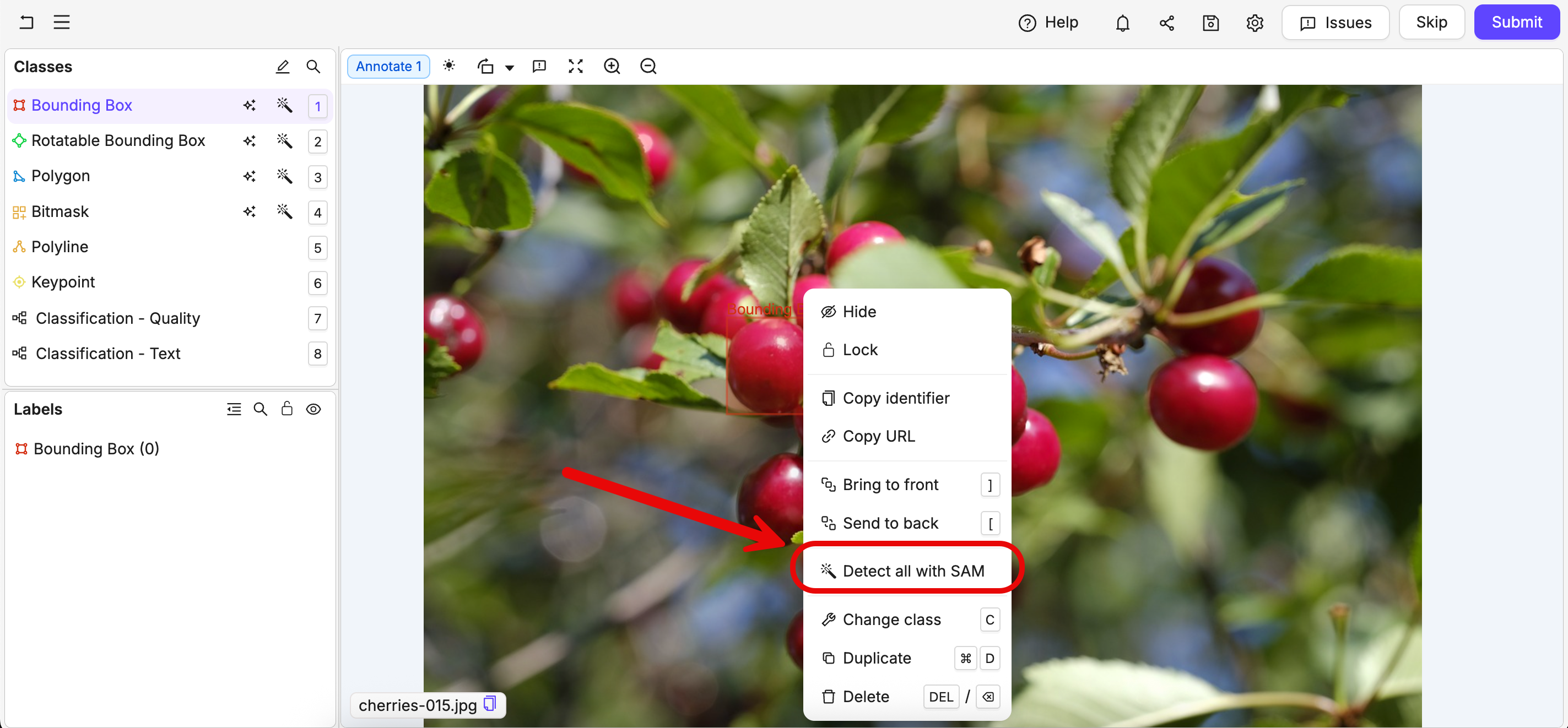Click the fit-to-screen expand icon
The image size is (1568, 728).
(x=575, y=66)
